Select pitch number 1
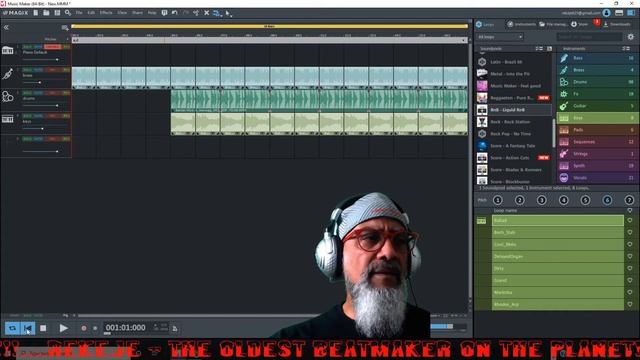 pos(498,200)
